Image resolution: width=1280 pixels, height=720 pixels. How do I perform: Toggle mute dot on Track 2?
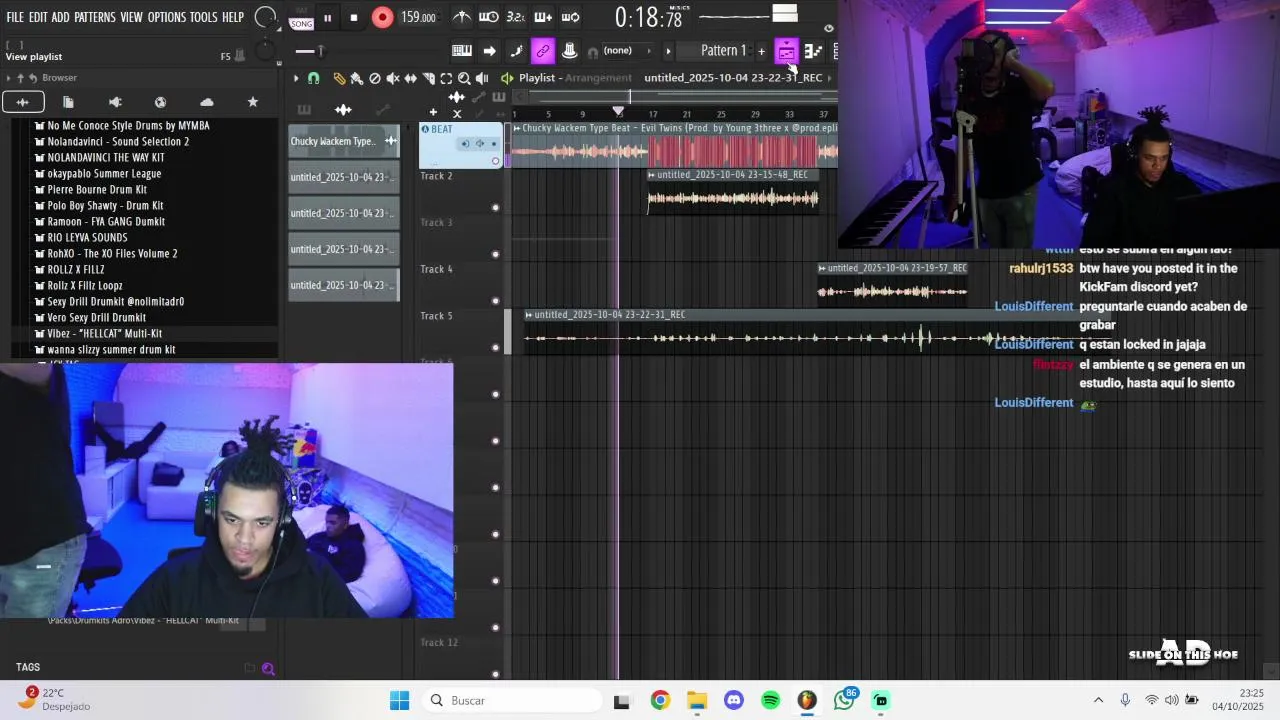click(495, 207)
